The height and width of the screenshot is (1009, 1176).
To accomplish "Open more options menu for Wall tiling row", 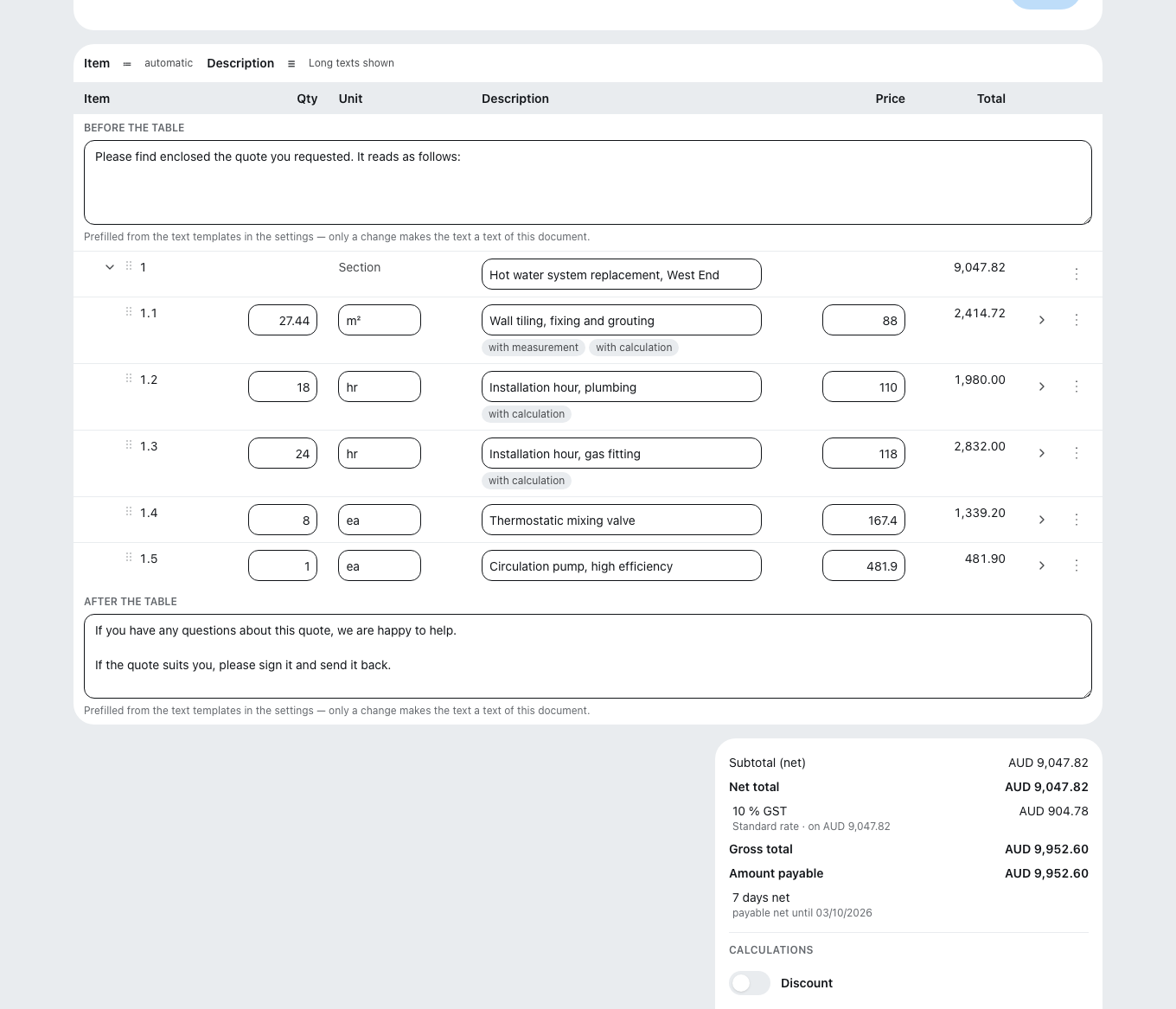I will 1077,320.
